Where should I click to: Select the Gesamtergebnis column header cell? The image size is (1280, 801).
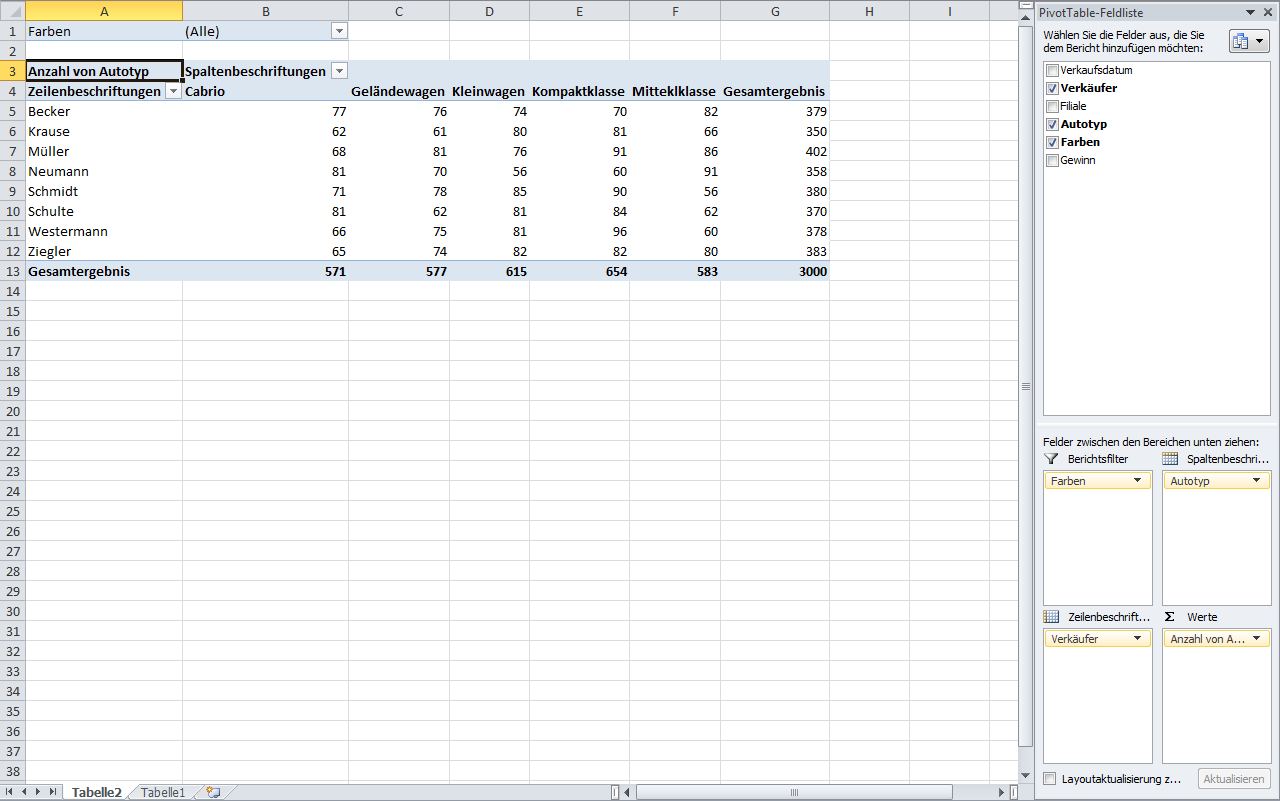[x=775, y=91]
